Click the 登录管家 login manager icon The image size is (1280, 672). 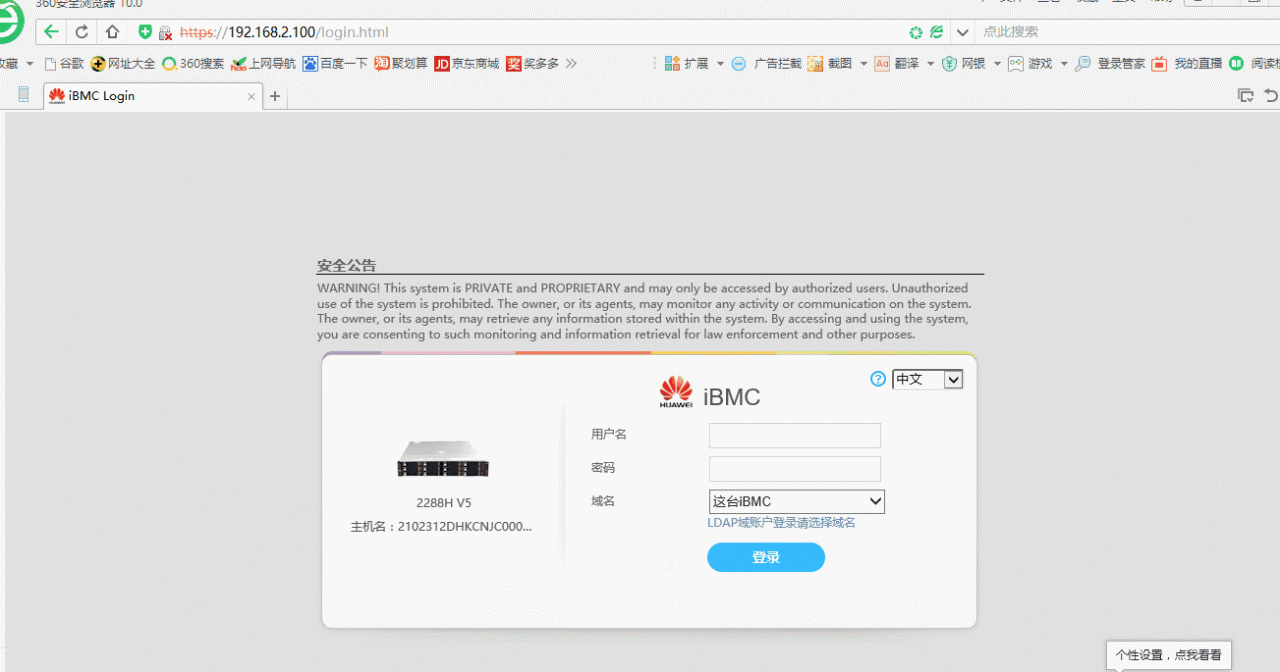(1083, 64)
